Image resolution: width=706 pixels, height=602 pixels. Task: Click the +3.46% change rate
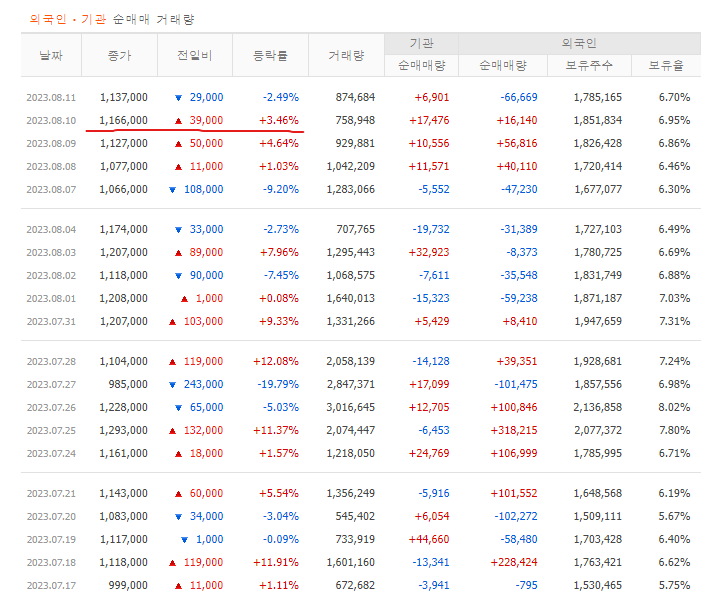(x=279, y=120)
